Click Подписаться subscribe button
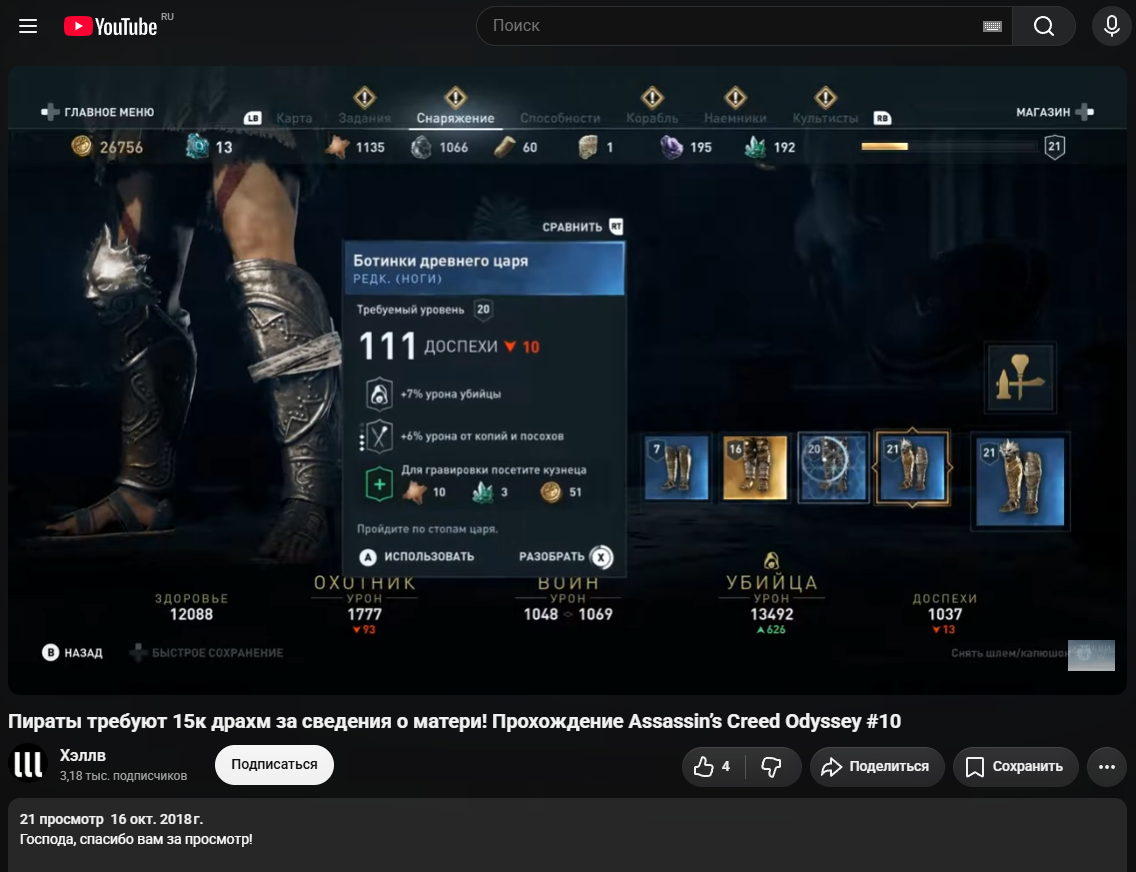 pyautogui.click(x=274, y=765)
